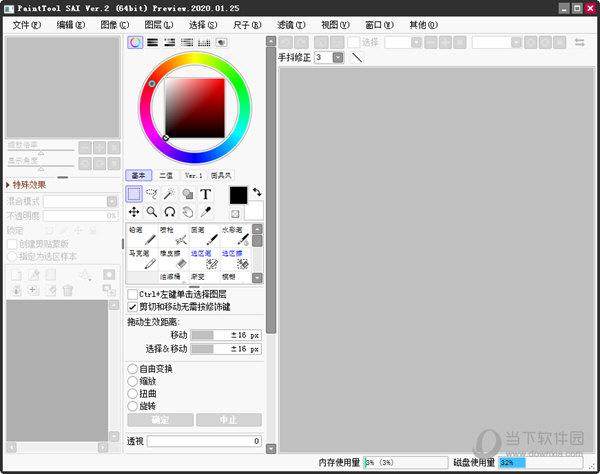Click the delete layer trash icon
This screenshot has width=600, height=474.
(68, 290)
